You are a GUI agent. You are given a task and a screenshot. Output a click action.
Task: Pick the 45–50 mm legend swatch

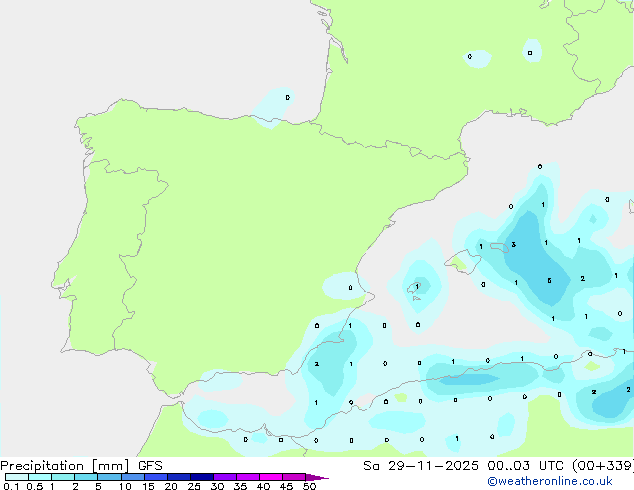point(294,477)
